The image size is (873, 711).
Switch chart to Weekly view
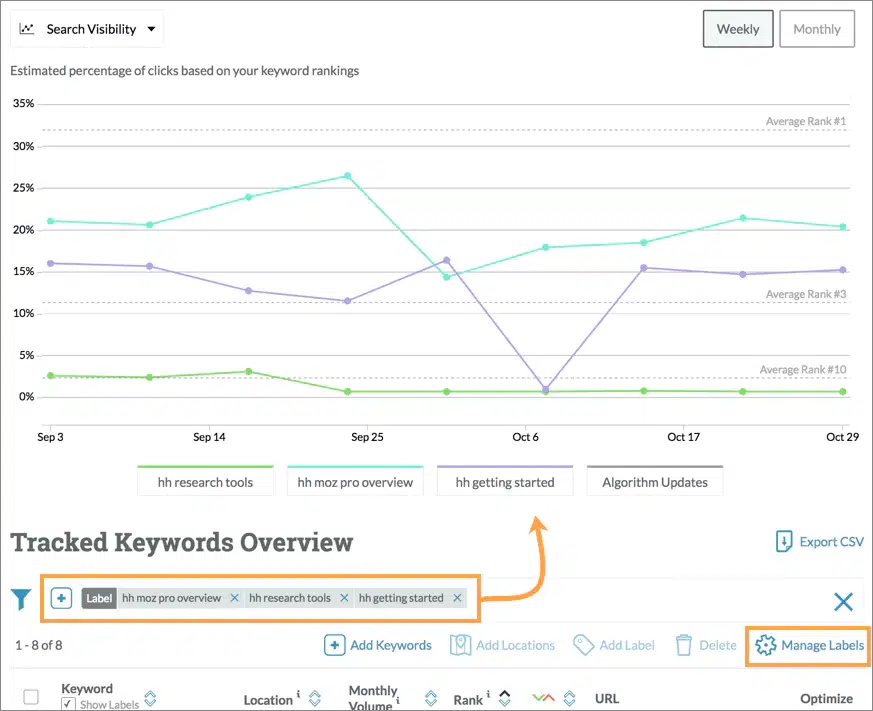pyautogui.click(x=738, y=29)
